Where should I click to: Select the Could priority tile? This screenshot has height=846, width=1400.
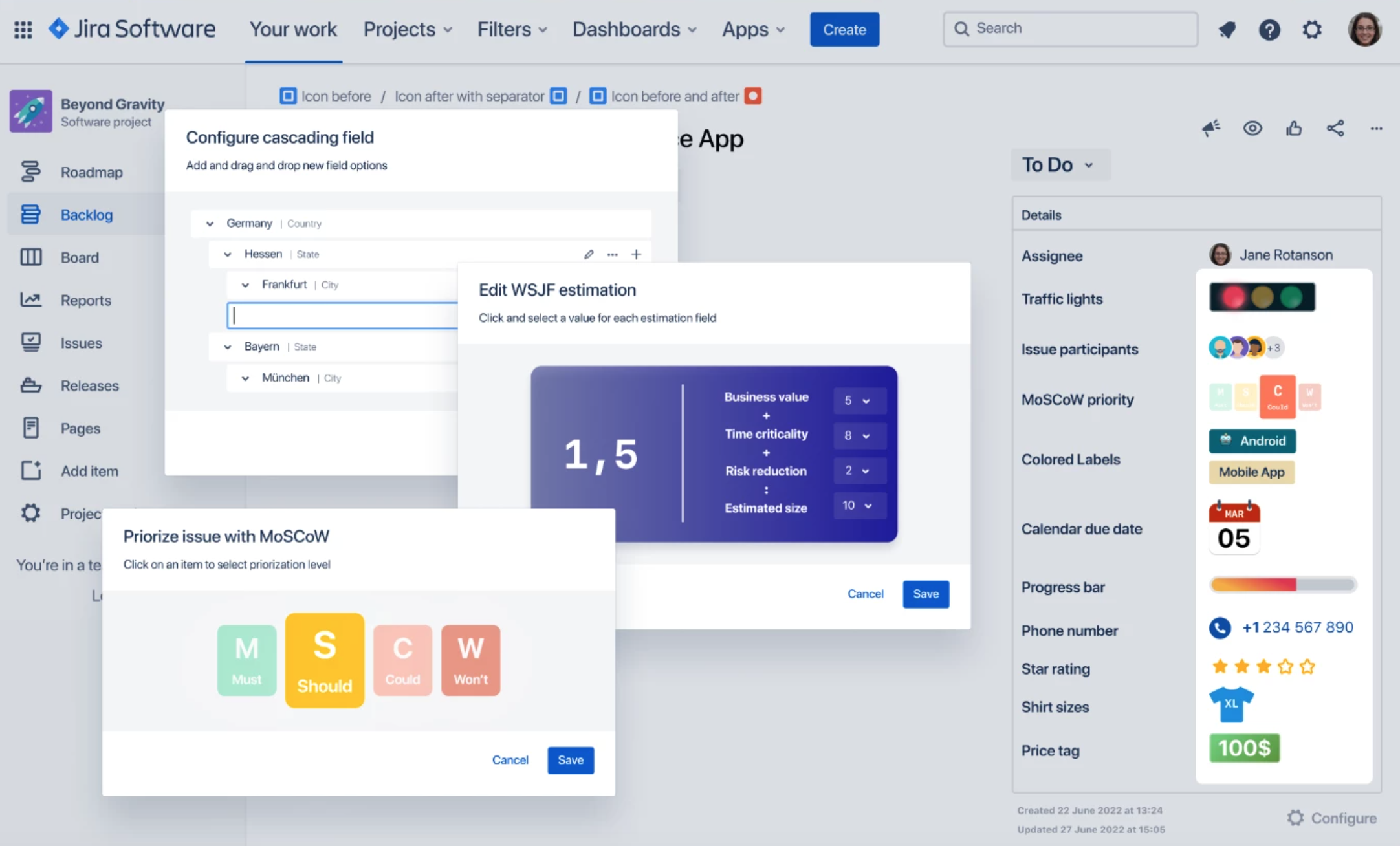(402, 660)
